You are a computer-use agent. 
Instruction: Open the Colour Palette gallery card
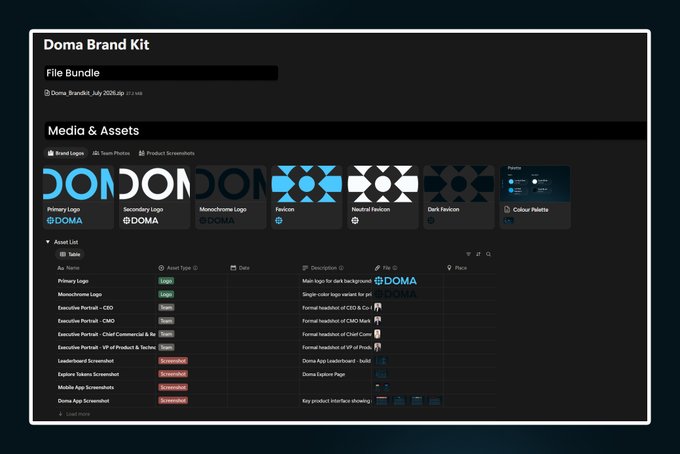tap(535, 197)
